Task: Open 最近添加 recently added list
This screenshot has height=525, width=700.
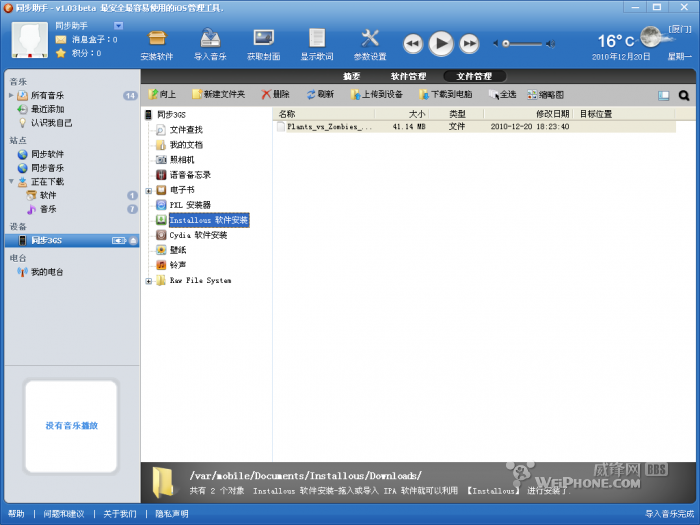Action: point(47,109)
